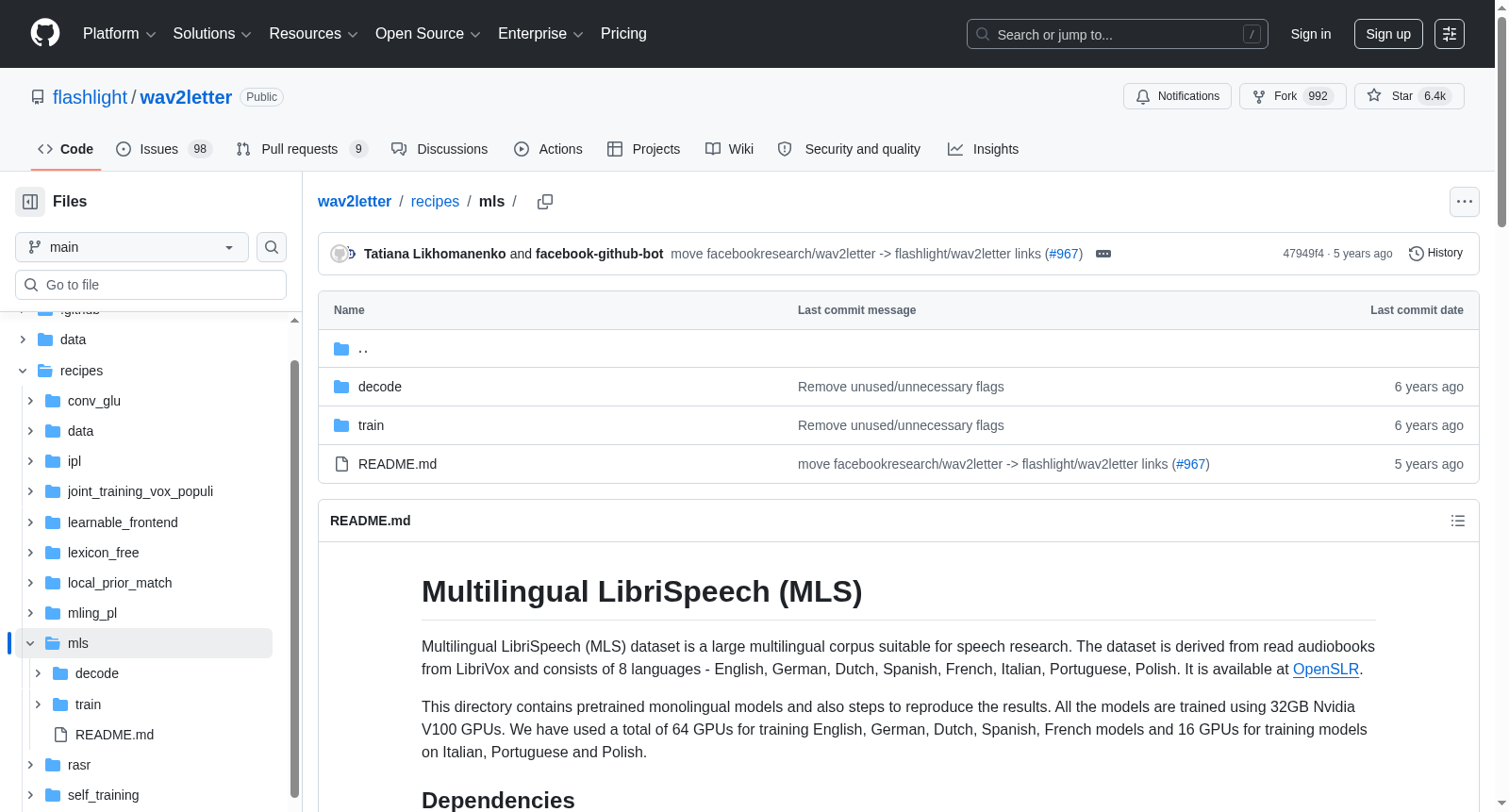
Task: Open the train folder in file table
Action: (x=371, y=425)
